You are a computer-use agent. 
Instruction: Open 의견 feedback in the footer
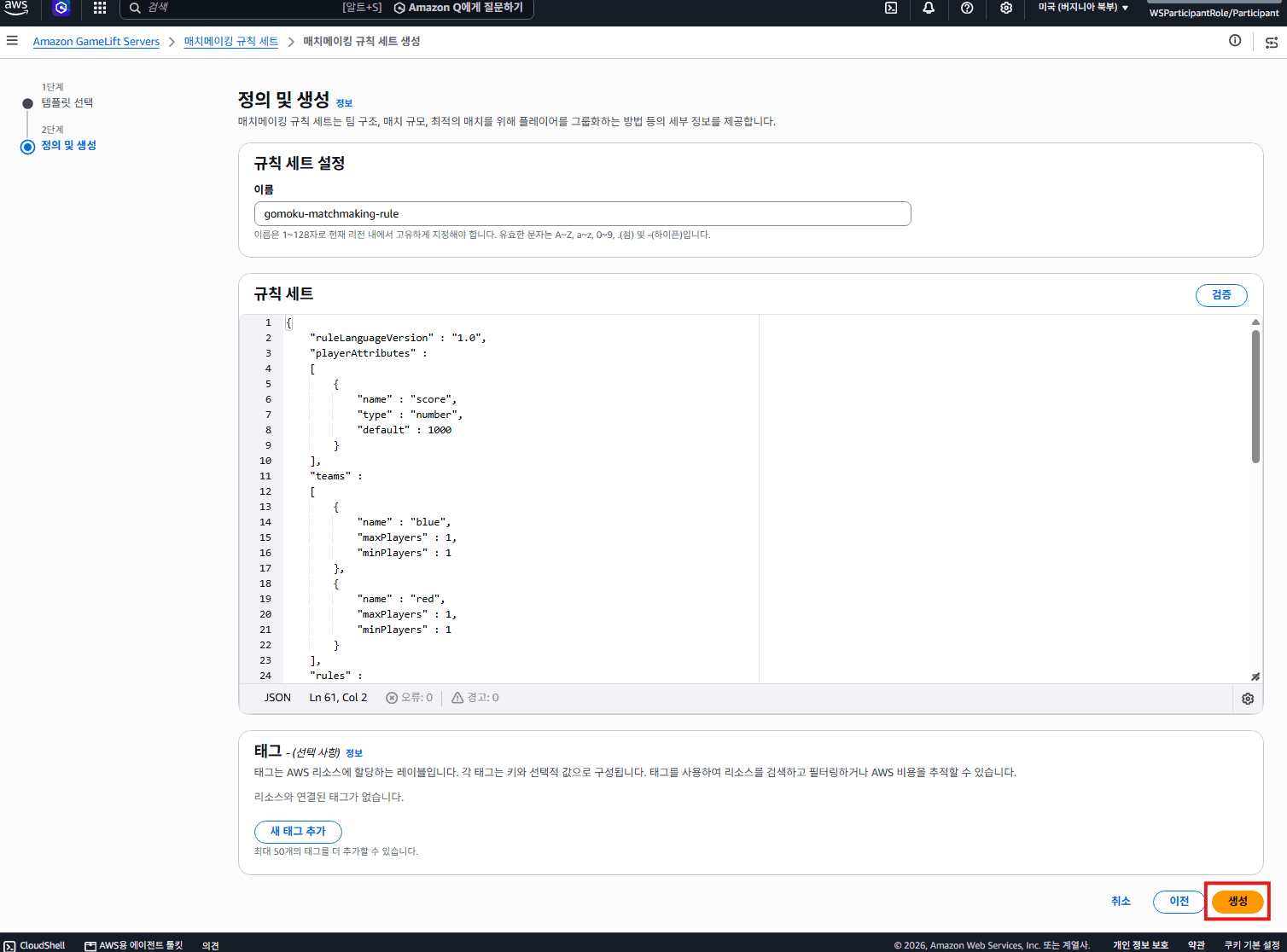point(211,945)
